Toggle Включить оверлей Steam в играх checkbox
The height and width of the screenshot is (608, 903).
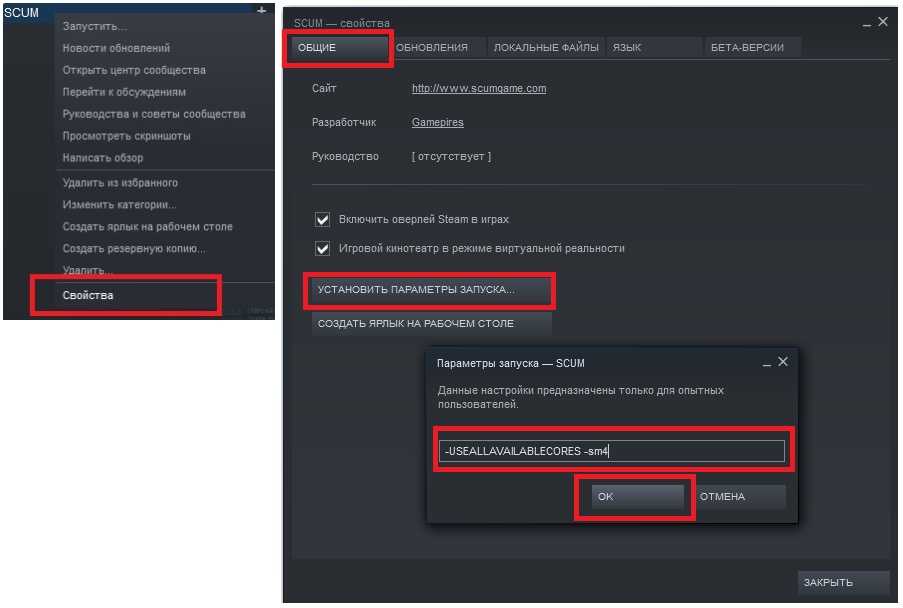click(322, 219)
